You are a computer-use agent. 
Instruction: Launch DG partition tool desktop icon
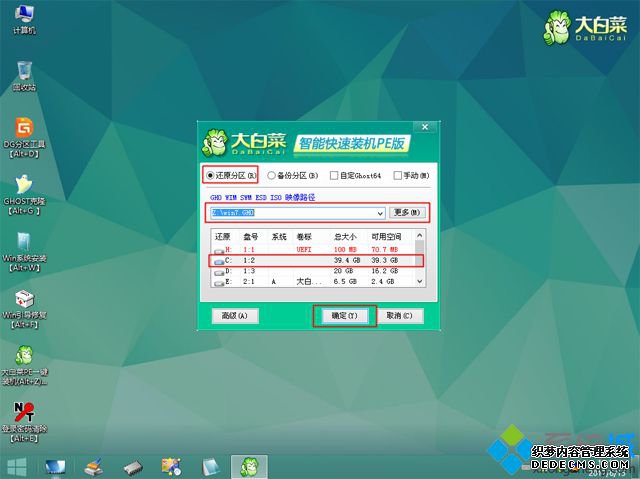[x=24, y=138]
